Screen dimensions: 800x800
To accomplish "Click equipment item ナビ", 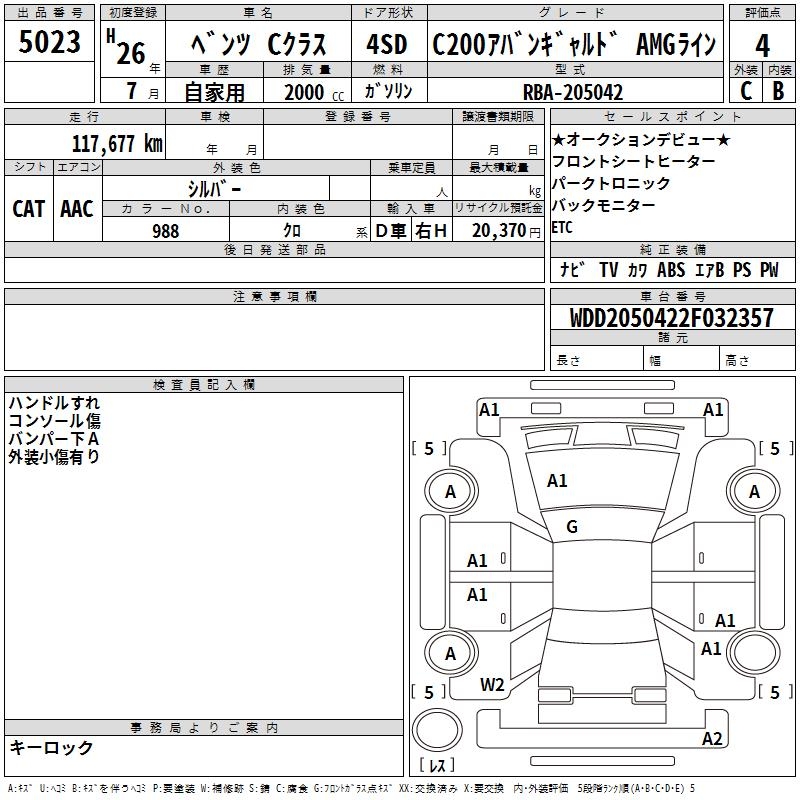I will 572,269.
